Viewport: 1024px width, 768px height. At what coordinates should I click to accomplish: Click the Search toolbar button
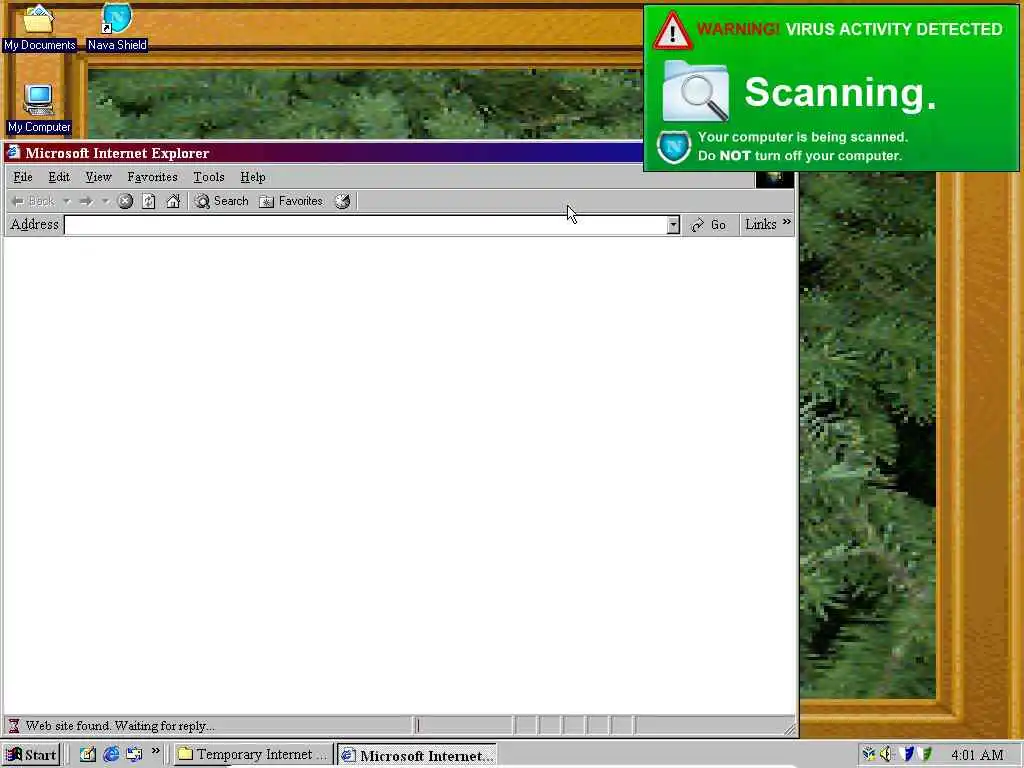pyautogui.click(x=221, y=201)
